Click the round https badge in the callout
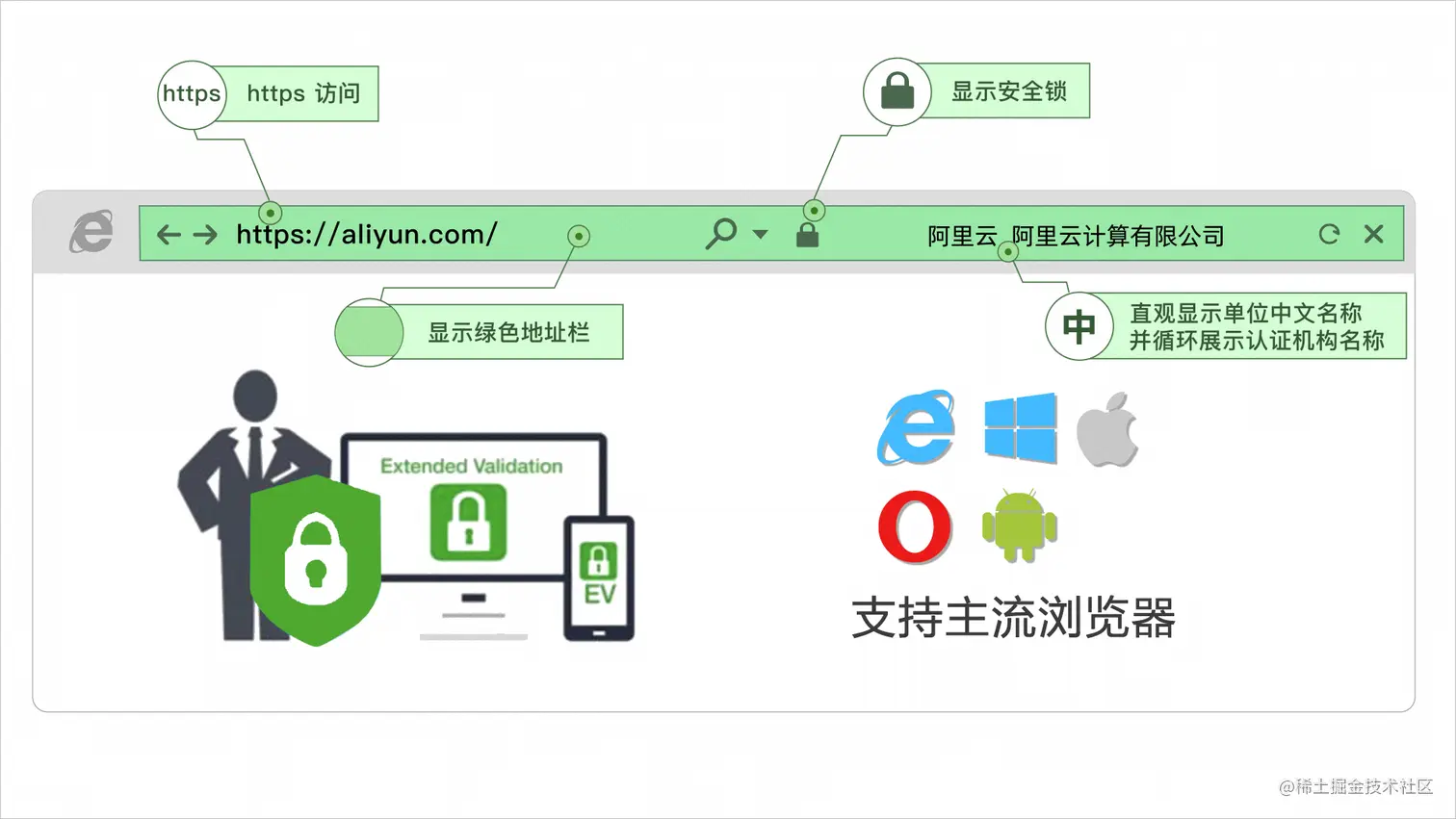Screen dimensions: 1456x819 [192, 94]
